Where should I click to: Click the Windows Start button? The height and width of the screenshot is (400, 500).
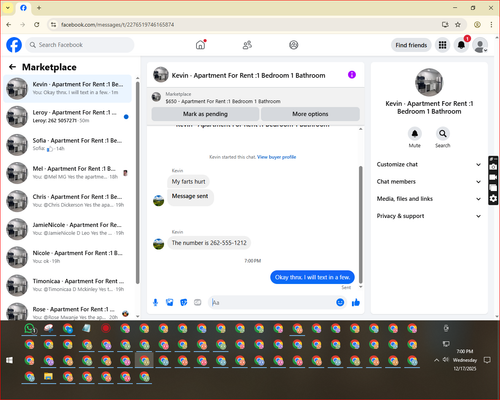coord(9,360)
